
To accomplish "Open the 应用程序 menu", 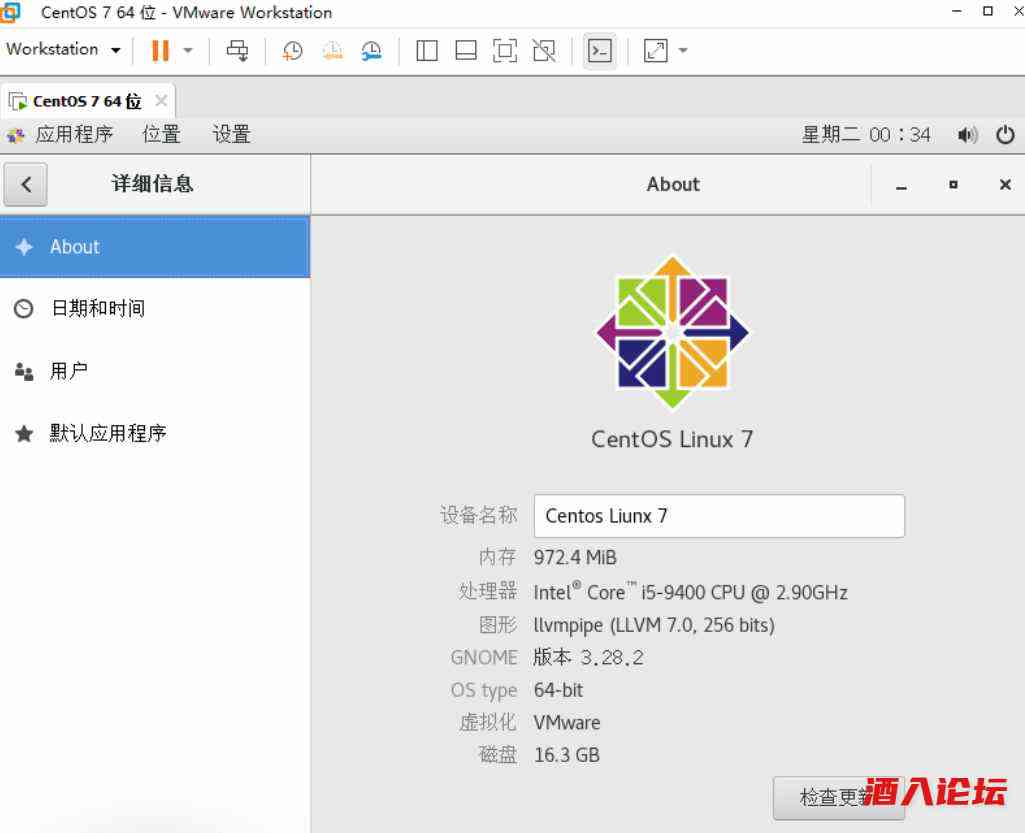I will [74, 134].
